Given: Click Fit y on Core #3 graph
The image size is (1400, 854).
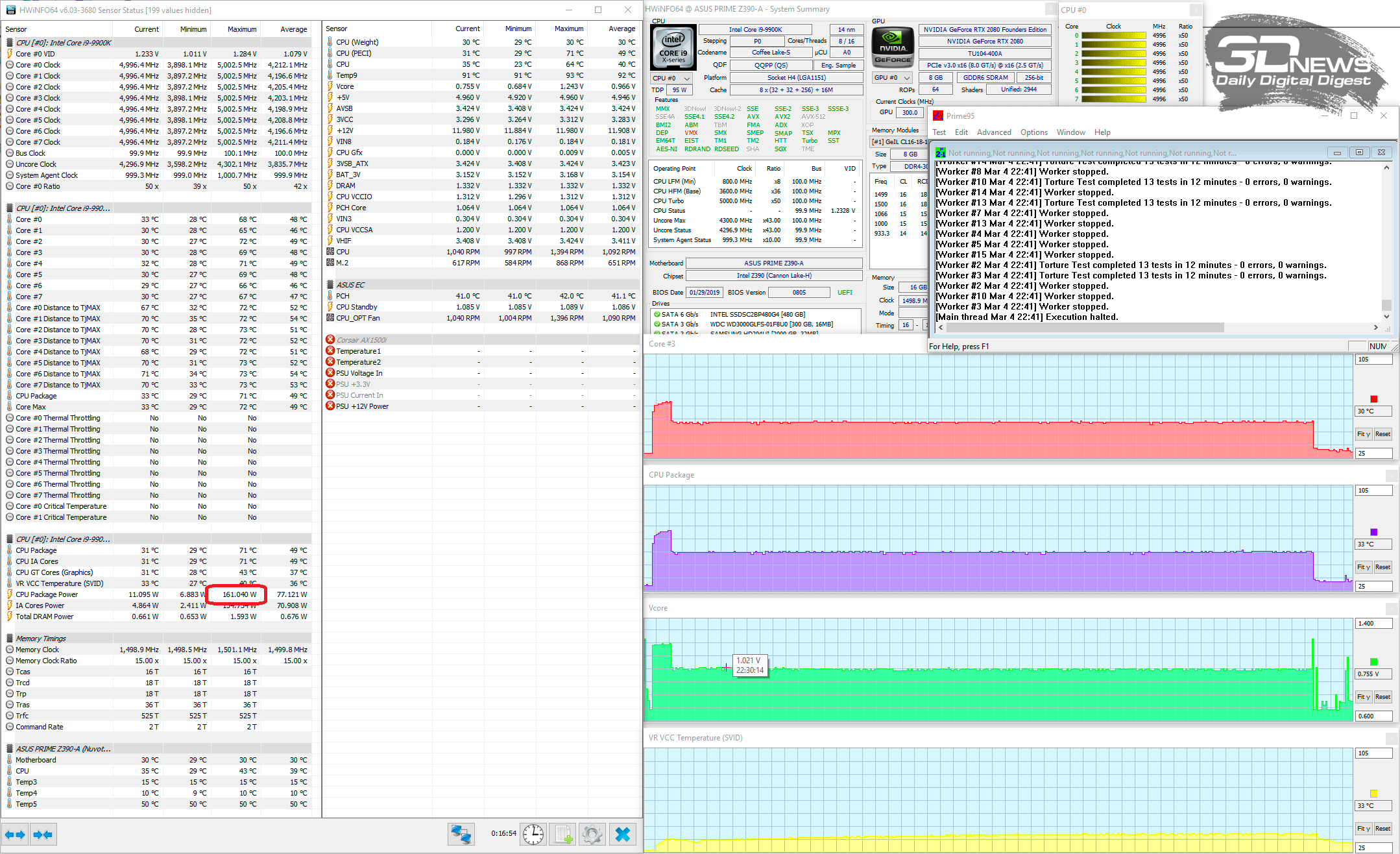Looking at the screenshot, I should (x=1363, y=434).
